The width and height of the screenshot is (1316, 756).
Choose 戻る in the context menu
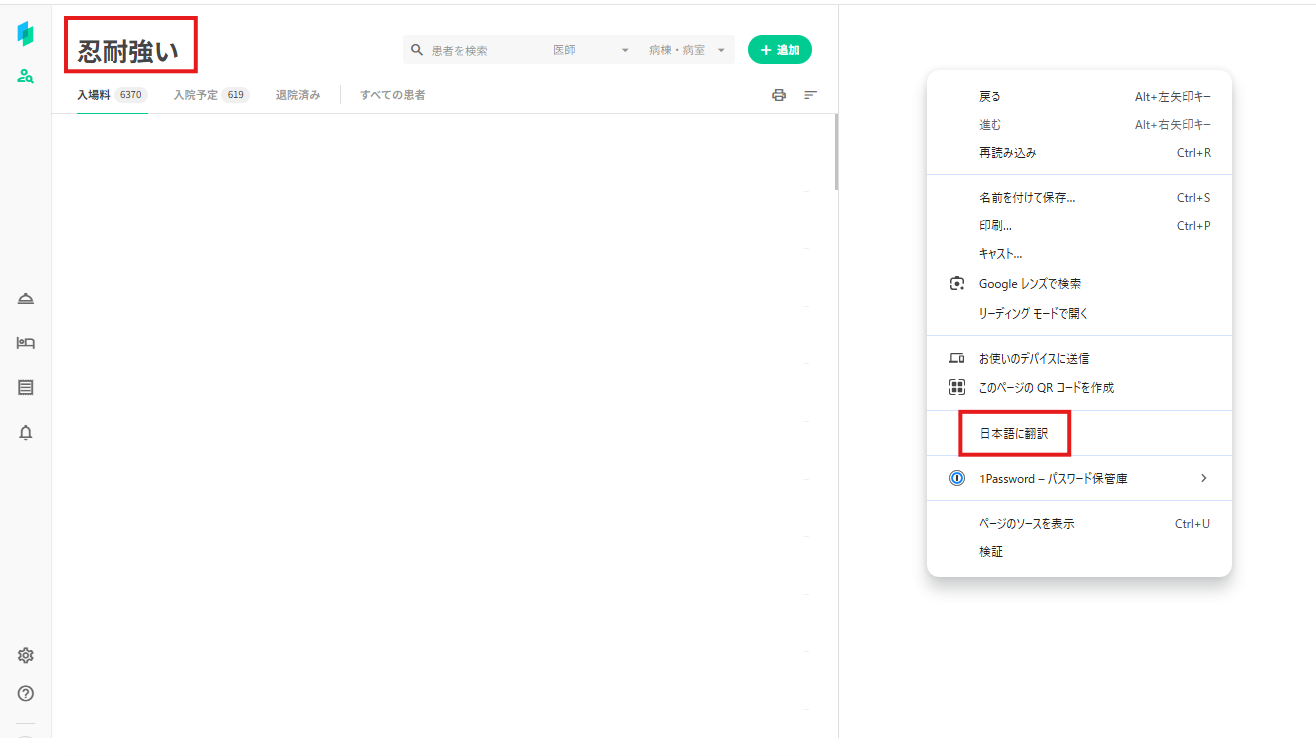[1079, 97]
